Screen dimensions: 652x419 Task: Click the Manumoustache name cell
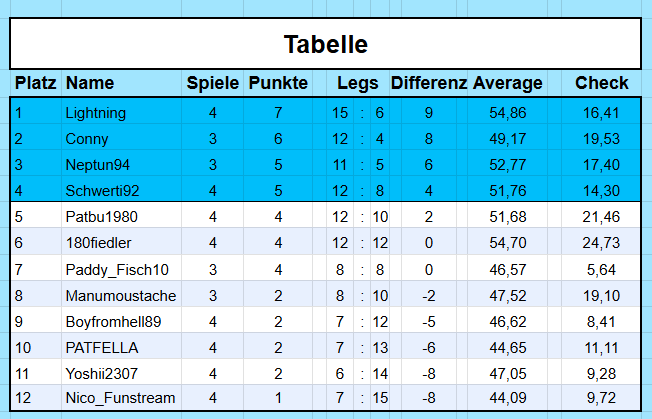click(121, 296)
